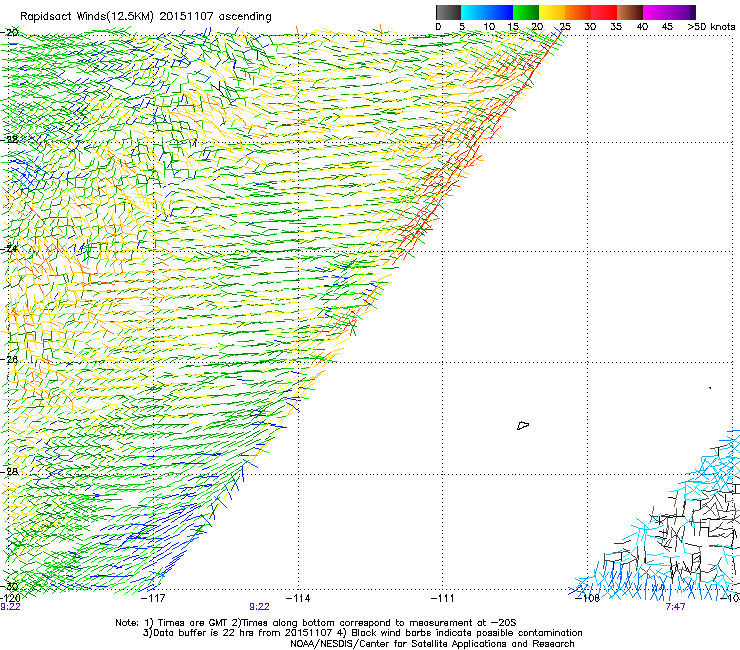
Task: Click the '-20' latitude label at top left
Action: coord(10,32)
